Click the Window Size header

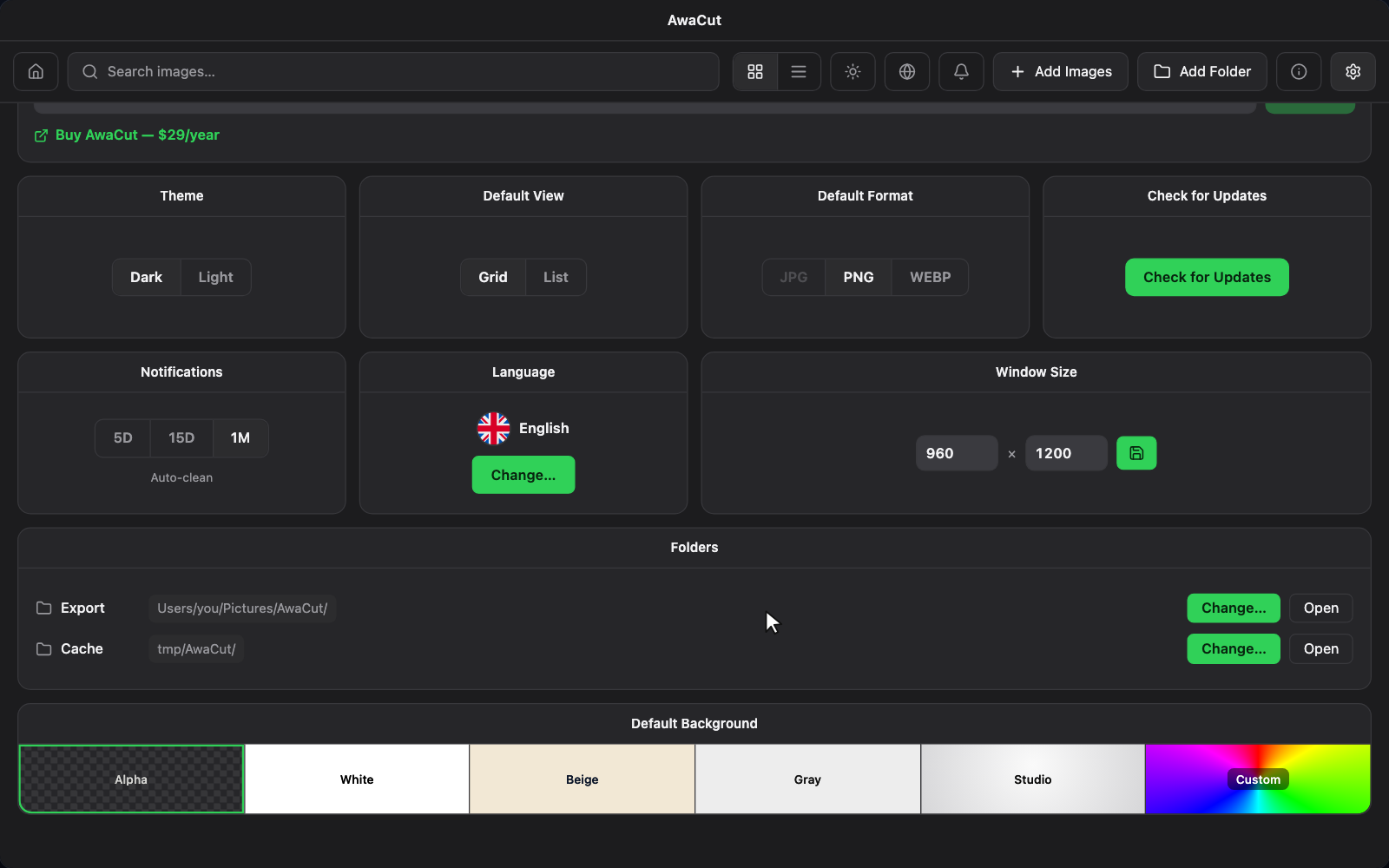pyautogui.click(x=1037, y=372)
